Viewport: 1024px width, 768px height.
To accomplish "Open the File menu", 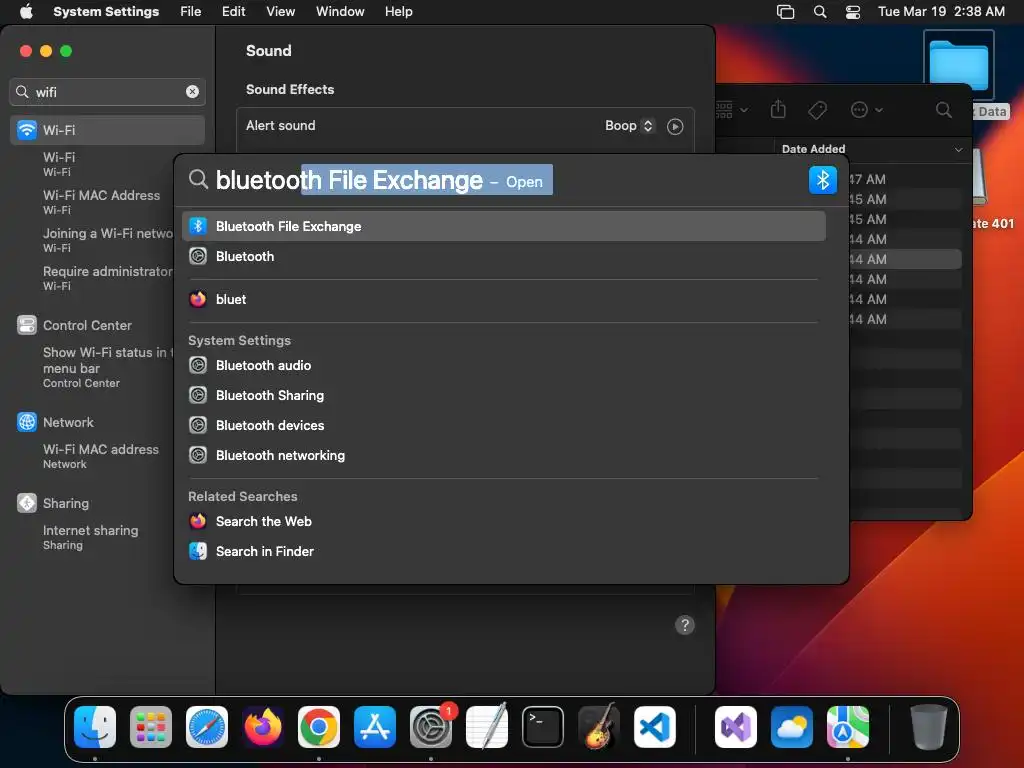I will (190, 12).
